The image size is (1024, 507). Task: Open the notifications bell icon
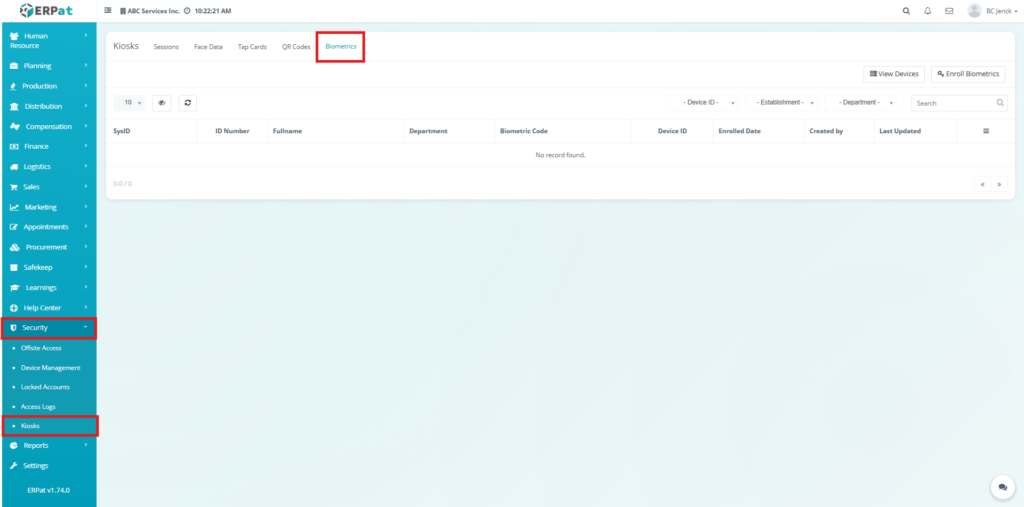927,11
